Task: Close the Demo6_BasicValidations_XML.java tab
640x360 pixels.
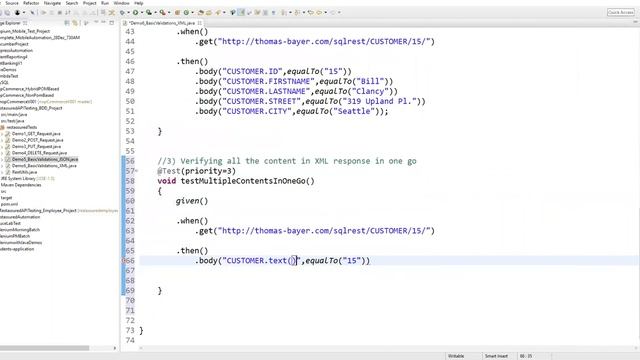Action: (200, 23)
